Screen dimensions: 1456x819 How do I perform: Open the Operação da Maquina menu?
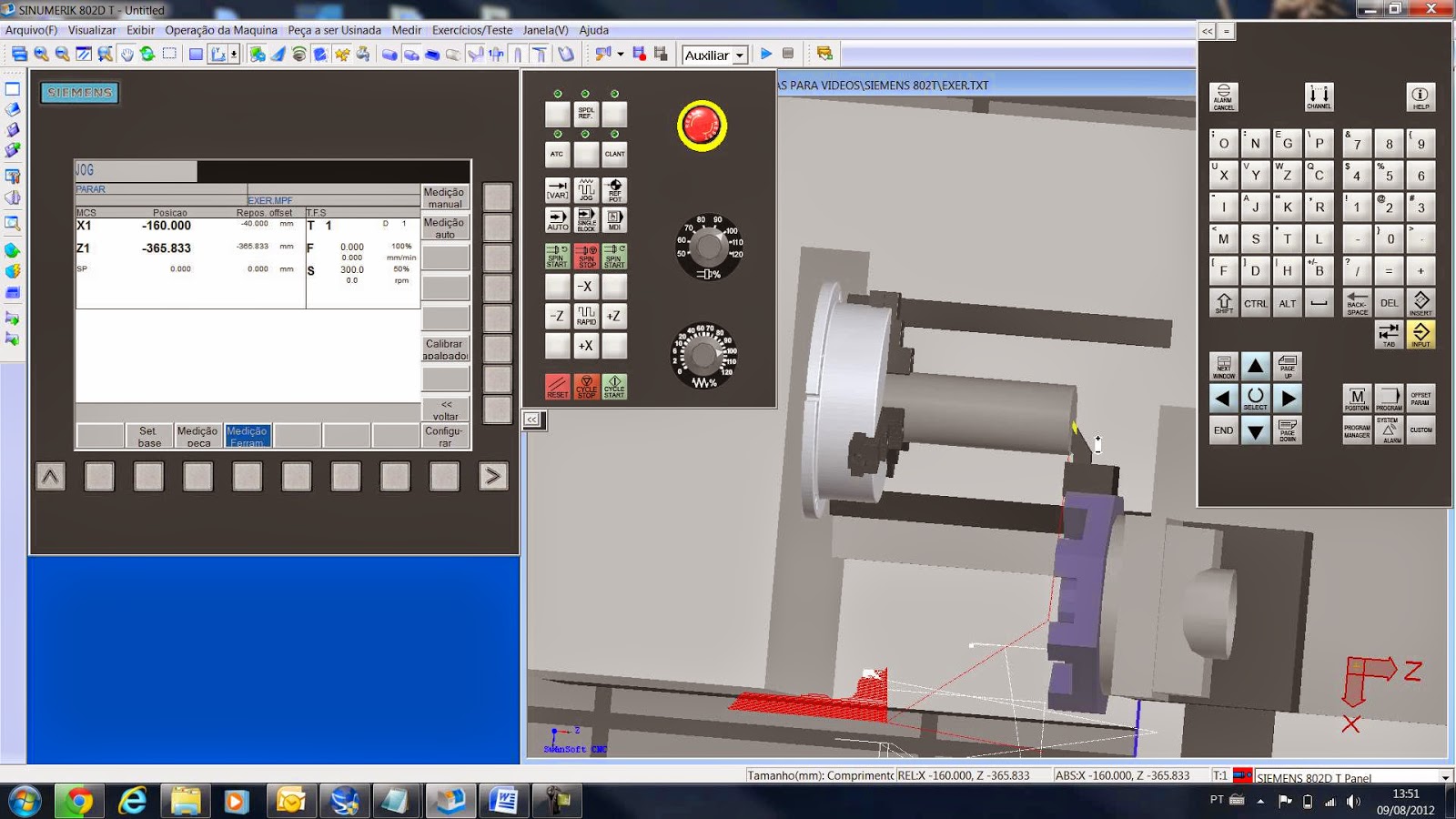point(221,30)
